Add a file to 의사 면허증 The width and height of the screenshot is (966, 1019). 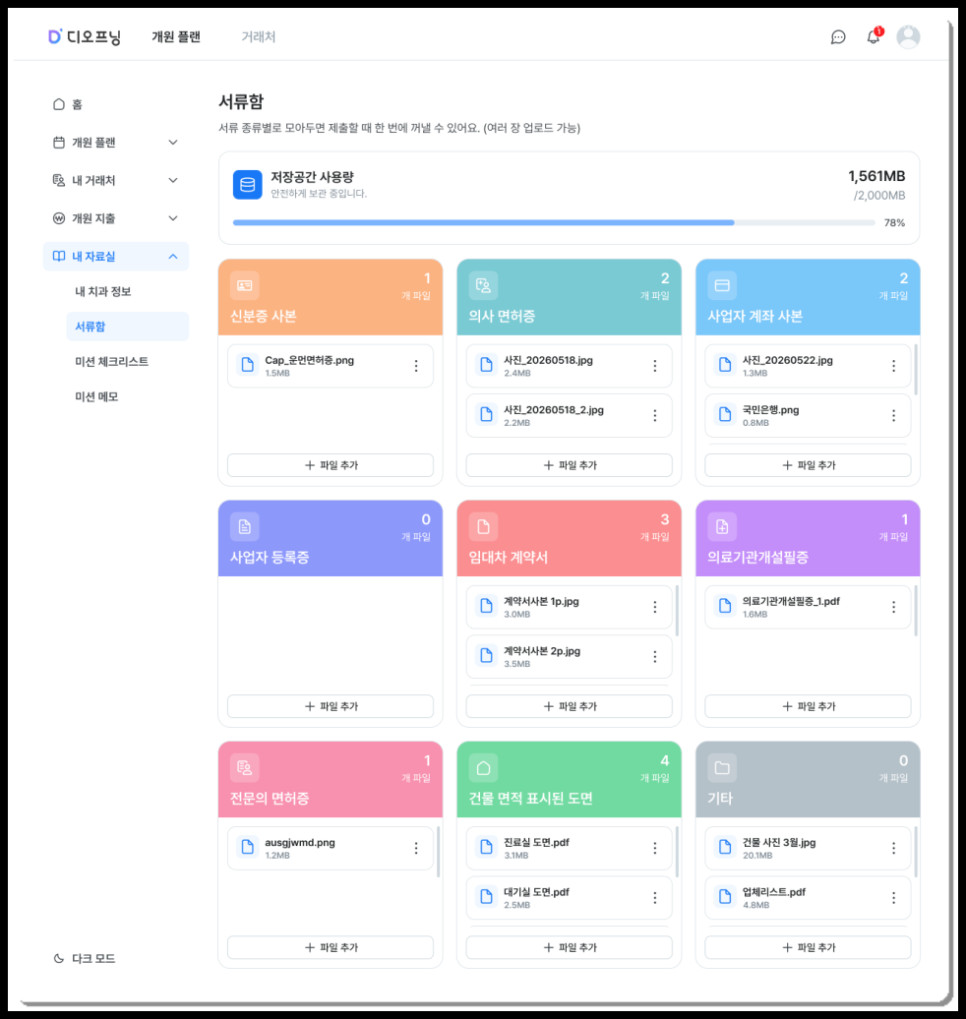point(569,465)
